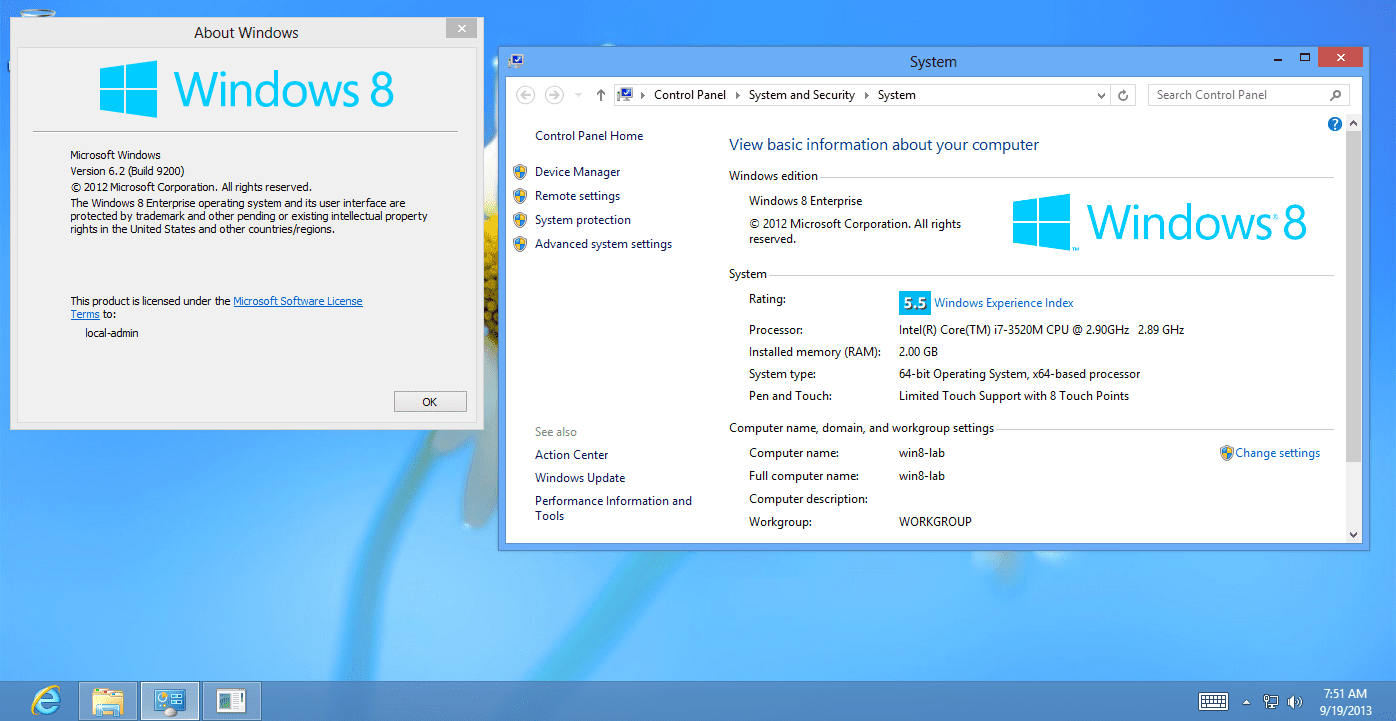
Task: Expand chevron after Control Panel breadcrumb
Action: (x=738, y=95)
